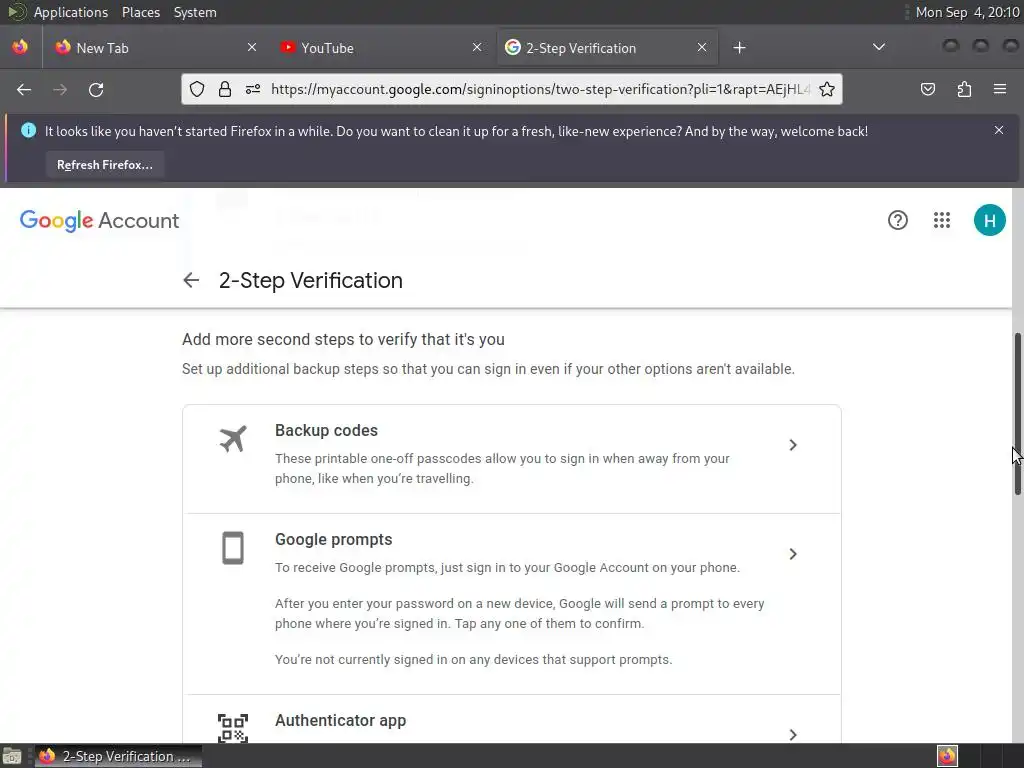Open the tracking protection shield icon
This screenshot has height=768, width=1024.
pyautogui.click(x=197, y=89)
